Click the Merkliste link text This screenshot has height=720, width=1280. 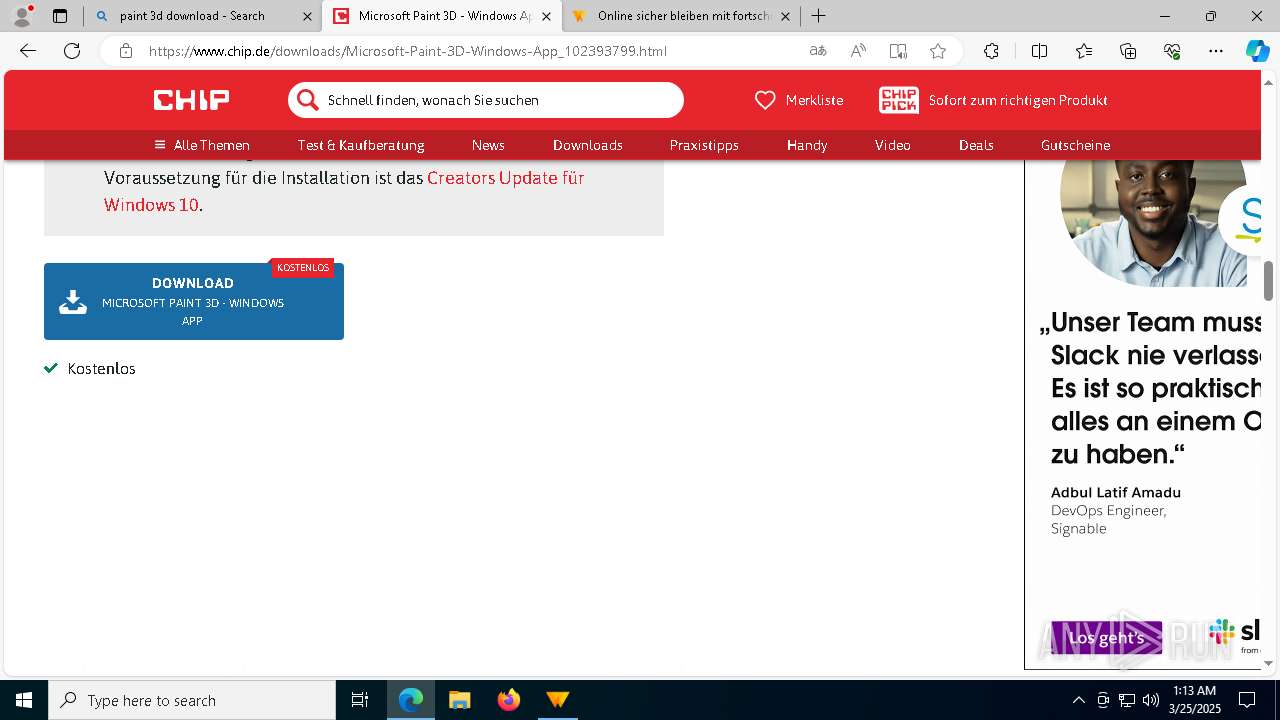(814, 100)
